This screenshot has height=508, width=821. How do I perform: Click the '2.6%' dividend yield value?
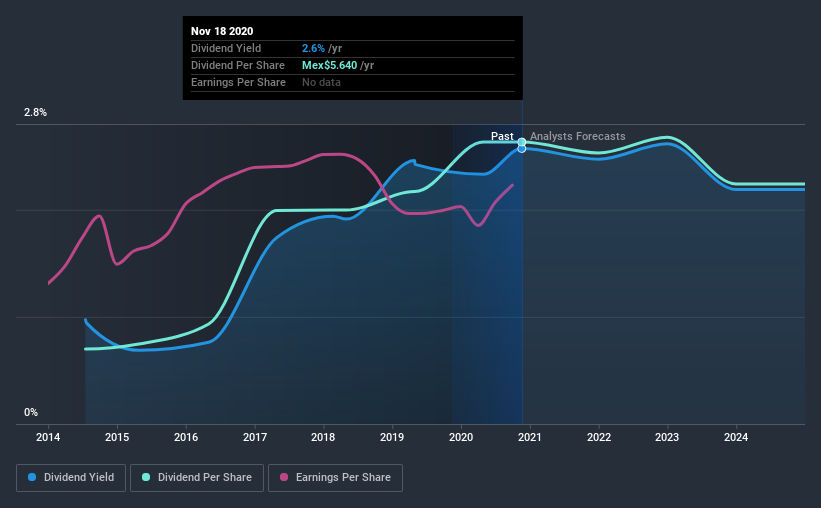(313, 48)
